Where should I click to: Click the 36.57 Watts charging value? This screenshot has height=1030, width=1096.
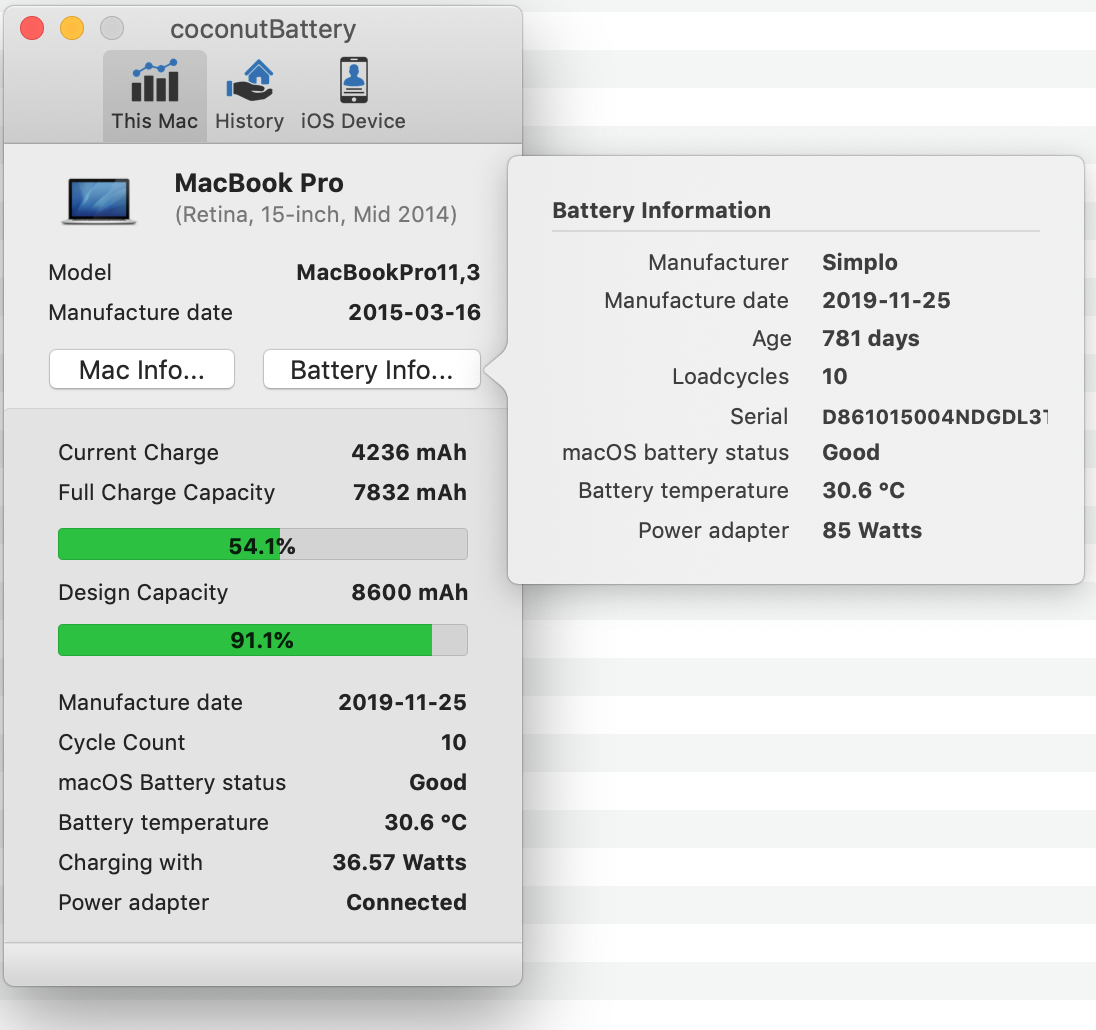tap(399, 862)
